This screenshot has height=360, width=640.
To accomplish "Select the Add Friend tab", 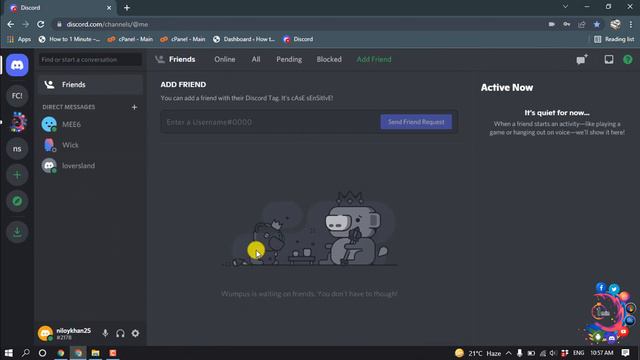I will 374,60.
